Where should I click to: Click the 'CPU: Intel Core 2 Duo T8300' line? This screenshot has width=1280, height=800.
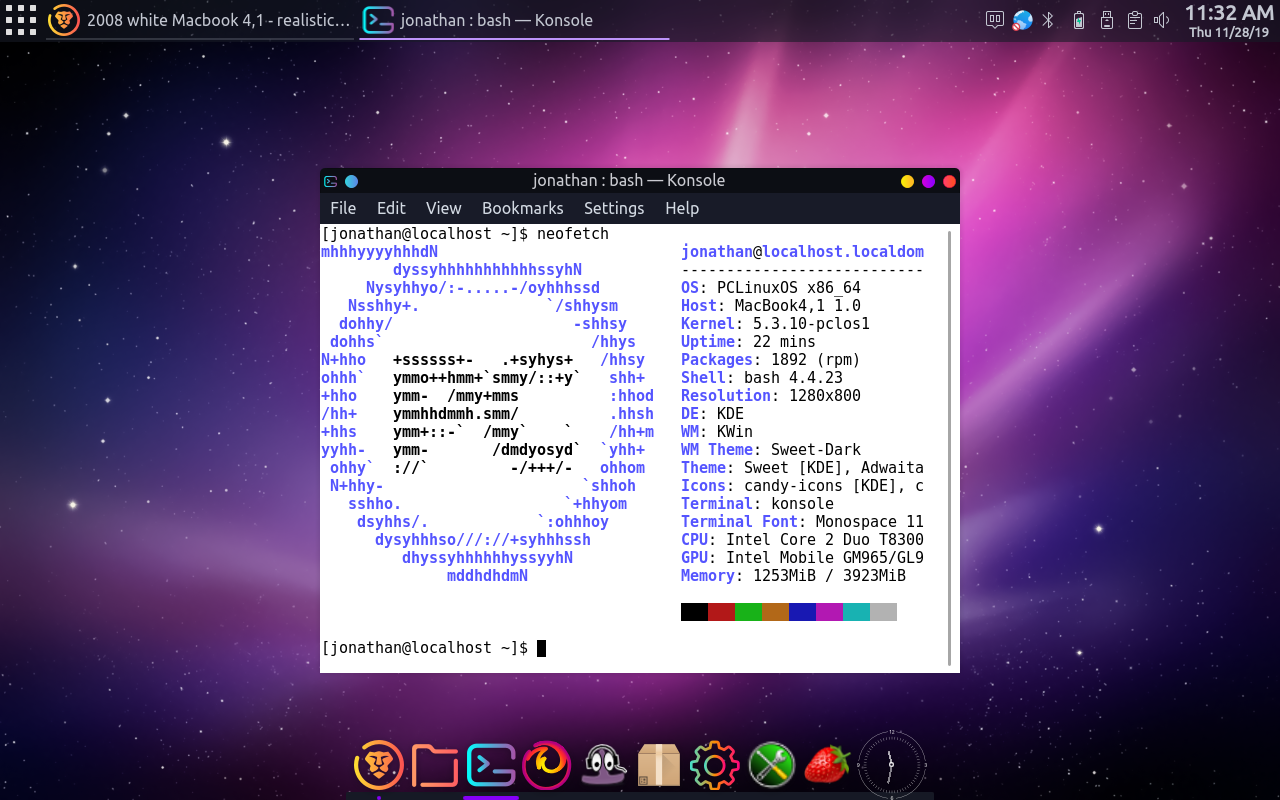802,540
